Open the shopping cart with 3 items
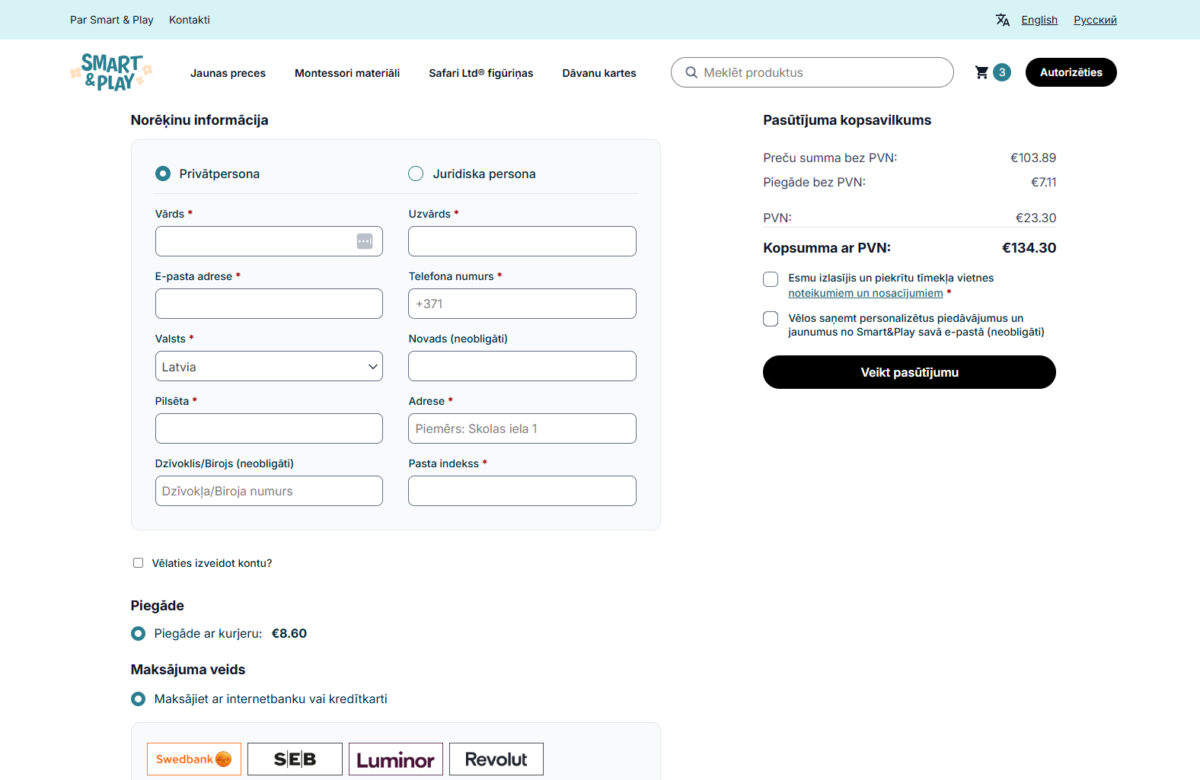 [x=983, y=72]
